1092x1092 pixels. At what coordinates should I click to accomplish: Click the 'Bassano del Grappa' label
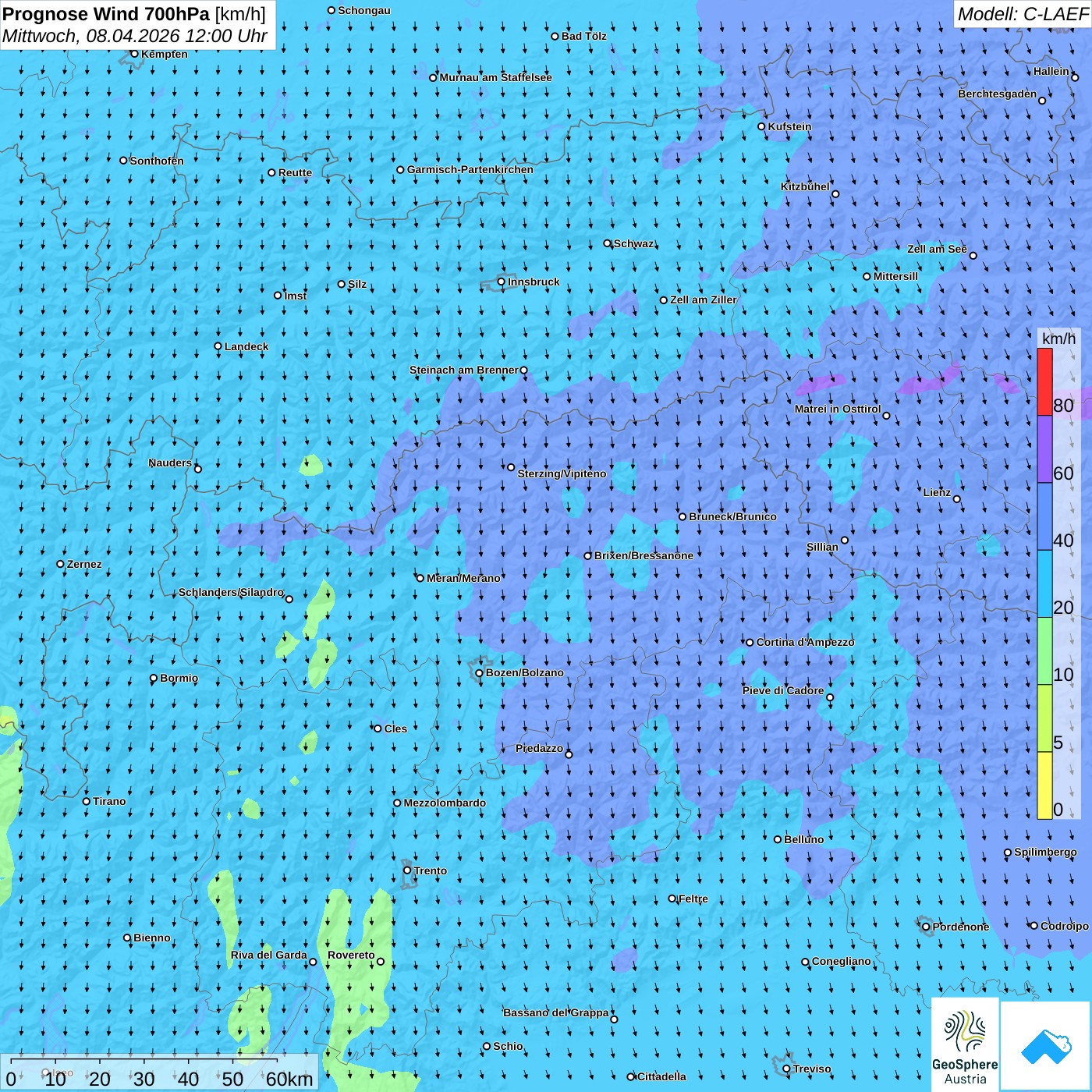[x=556, y=1012]
